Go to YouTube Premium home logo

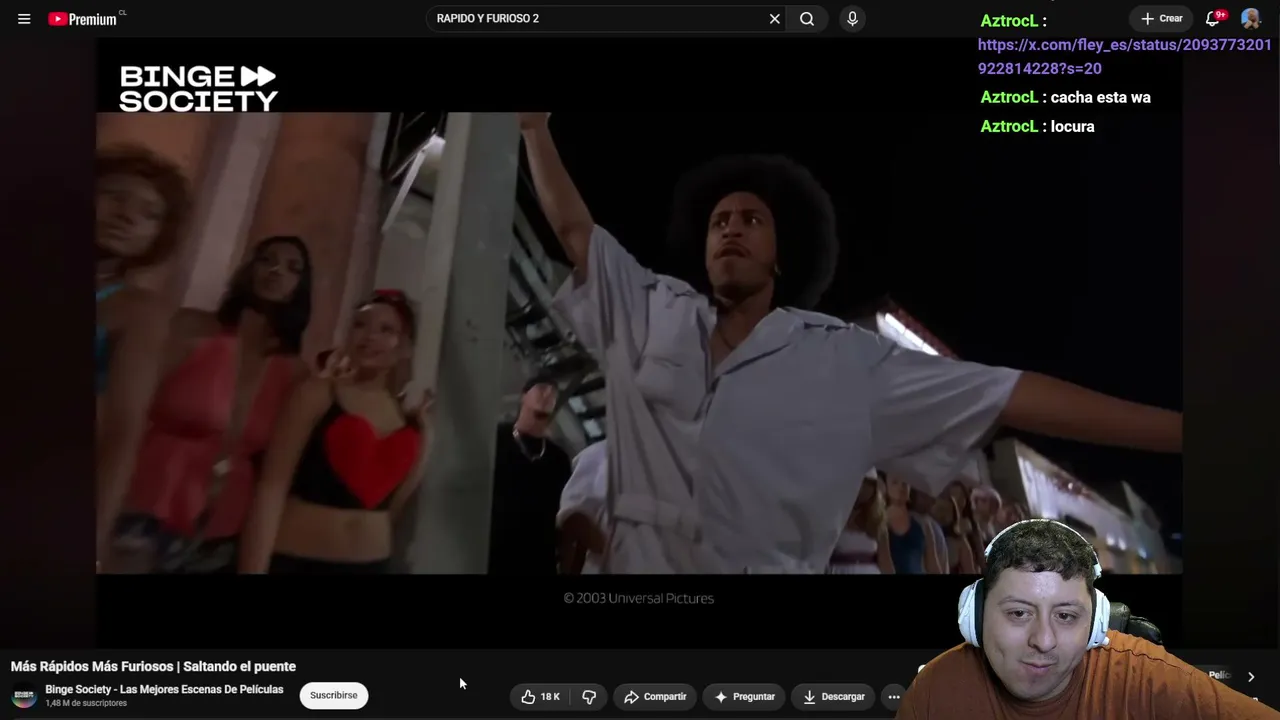tap(85, 19)
